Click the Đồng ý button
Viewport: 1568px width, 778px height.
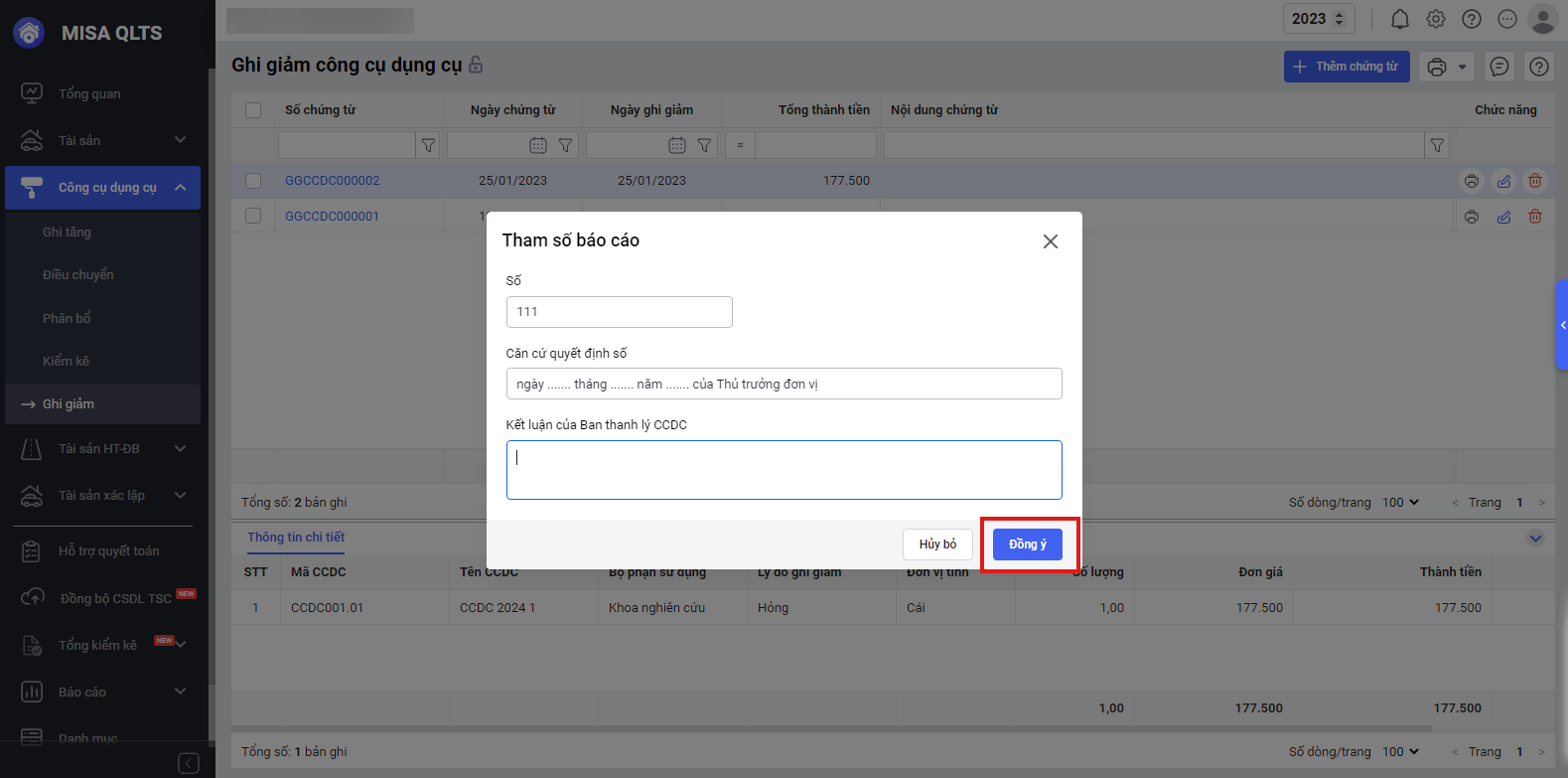1027,545
